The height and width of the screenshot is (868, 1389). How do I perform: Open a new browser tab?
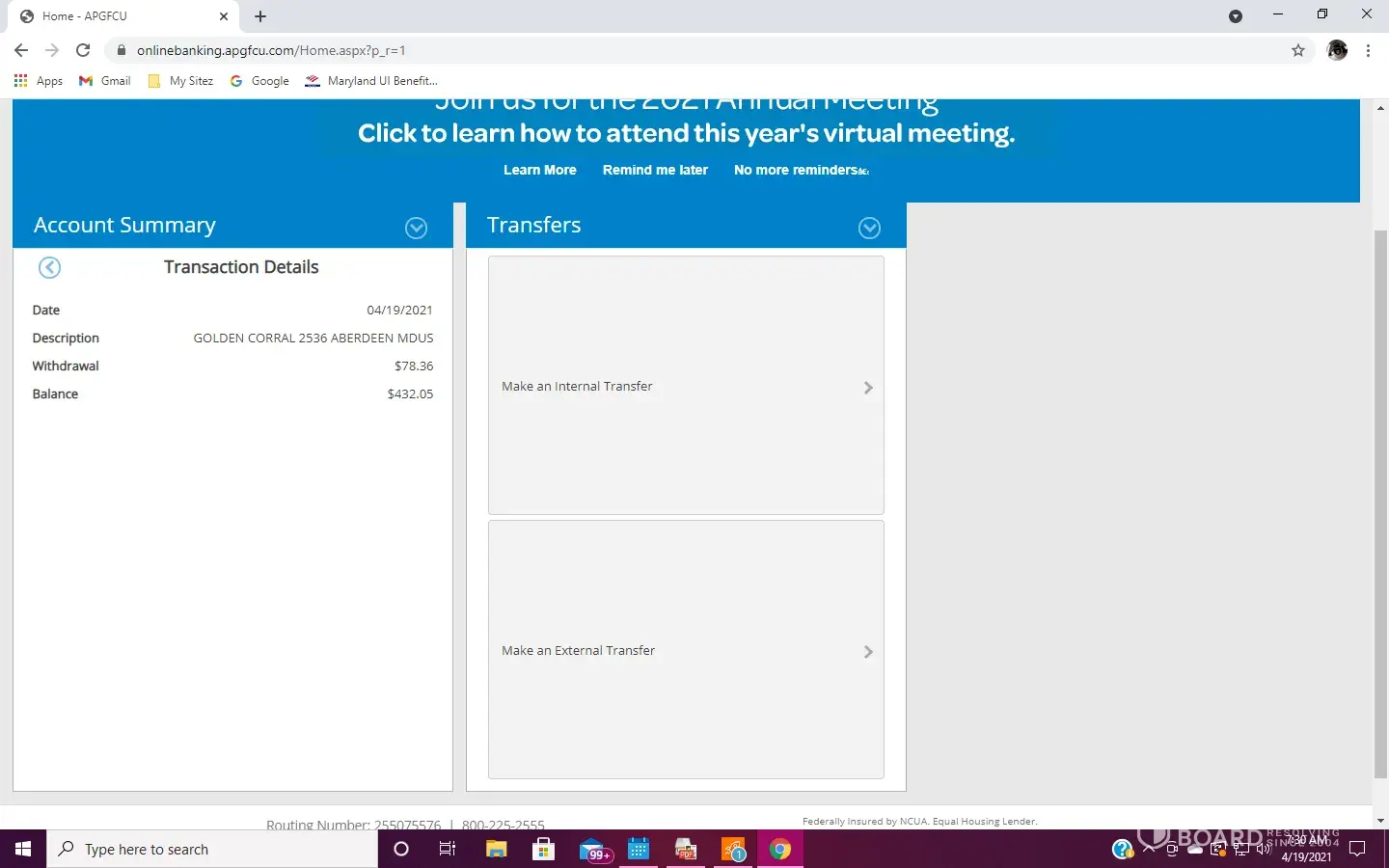pos(260,16)
